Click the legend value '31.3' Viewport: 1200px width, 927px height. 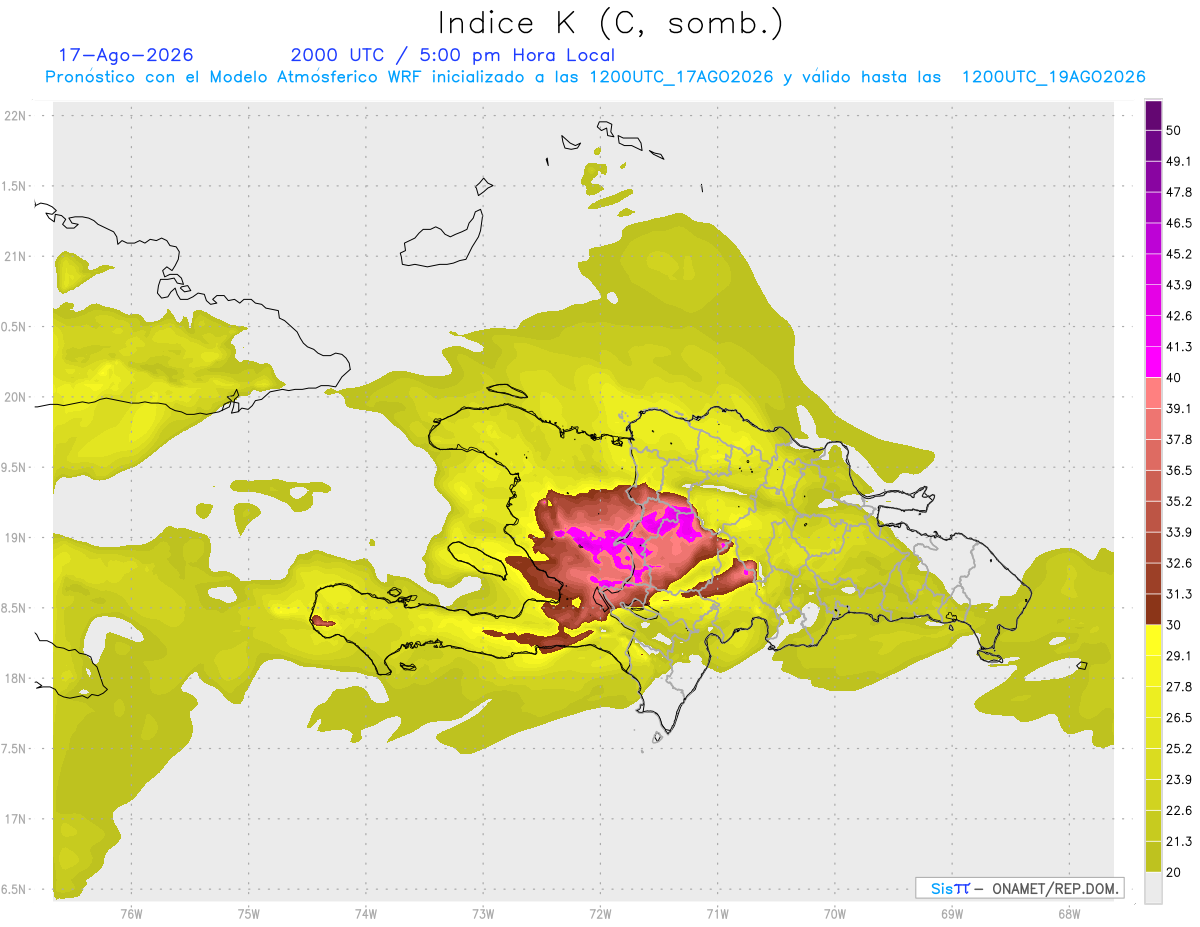pyautogui.click(x=1179, y=595)
